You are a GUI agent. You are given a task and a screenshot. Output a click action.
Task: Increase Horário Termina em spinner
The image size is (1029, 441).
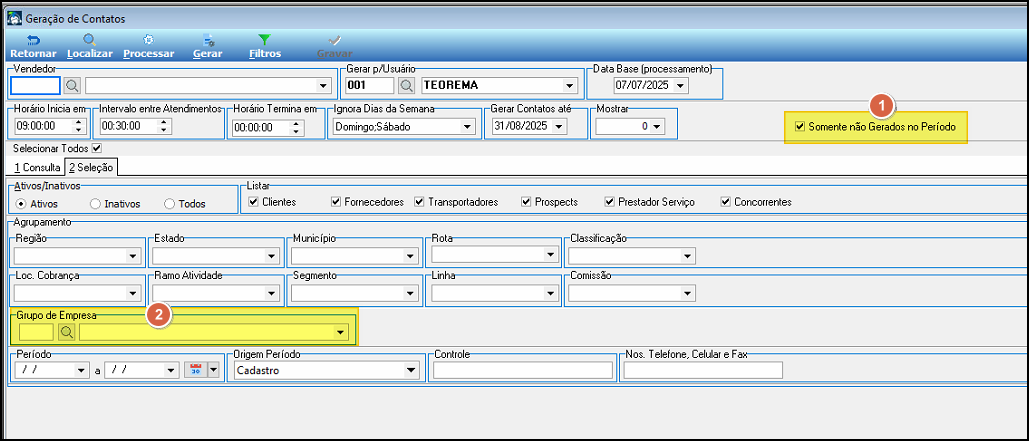point(297,123)
